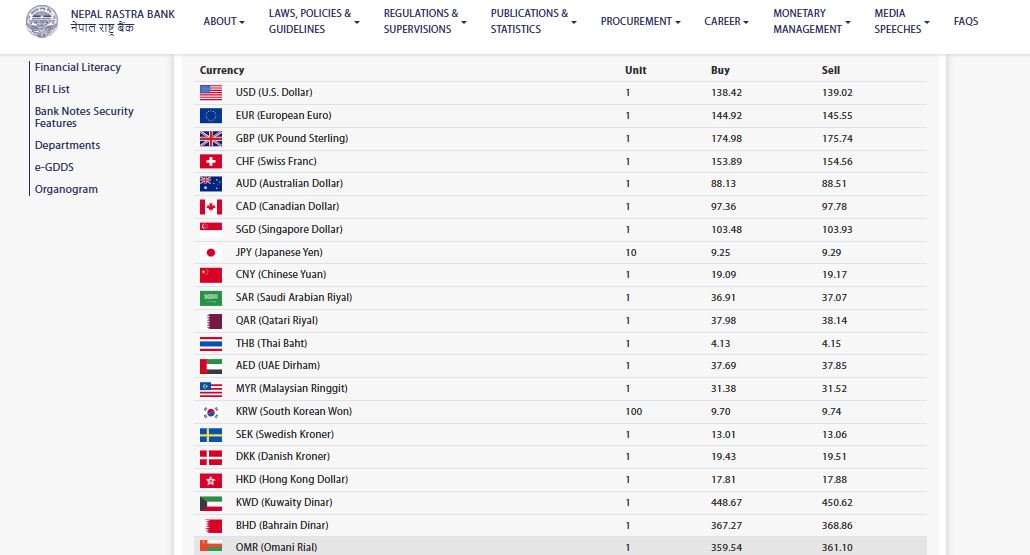Click the OMR sell rate 361.10

point(837,547)
